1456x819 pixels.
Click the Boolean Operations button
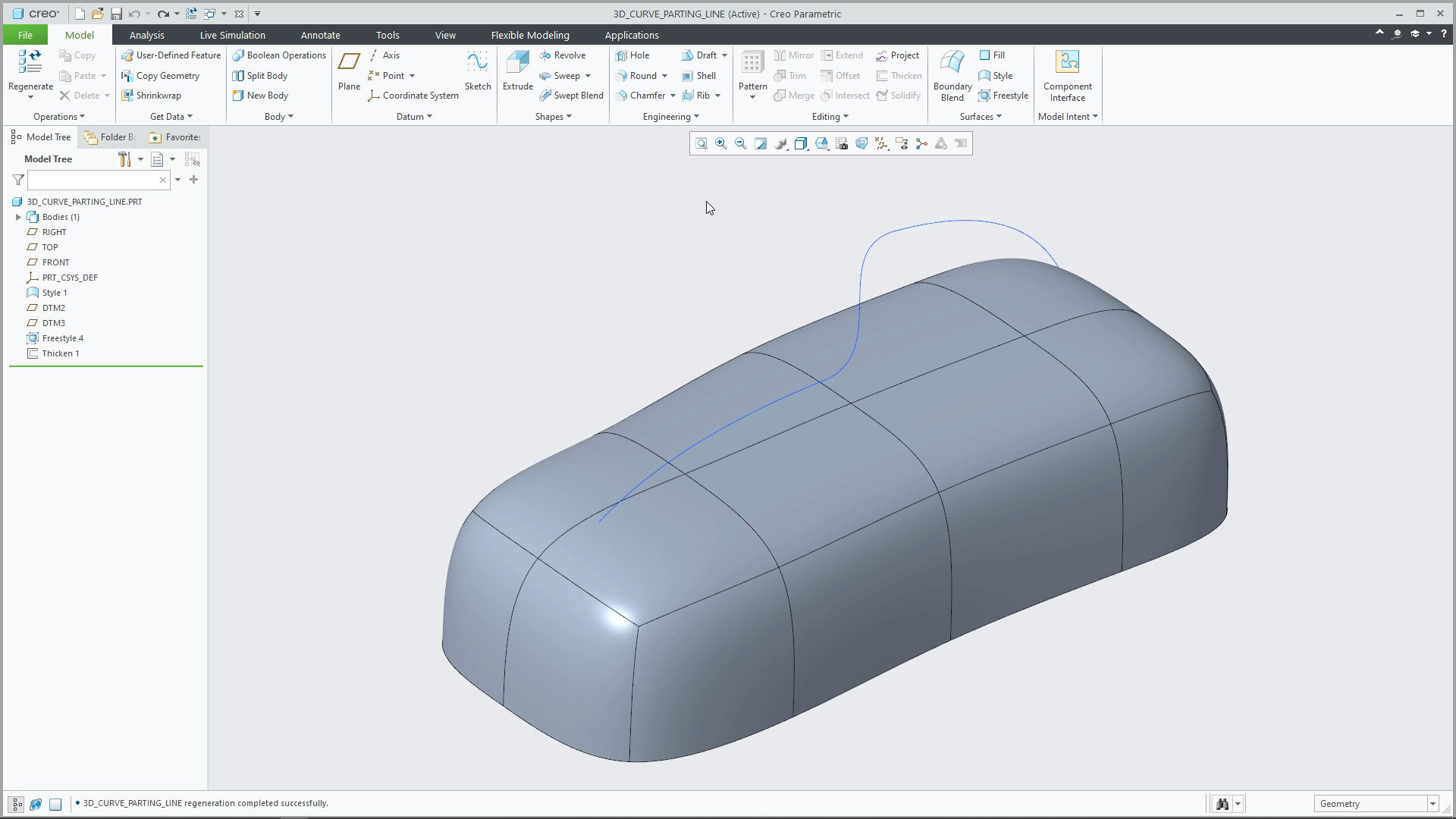point(279,55)
